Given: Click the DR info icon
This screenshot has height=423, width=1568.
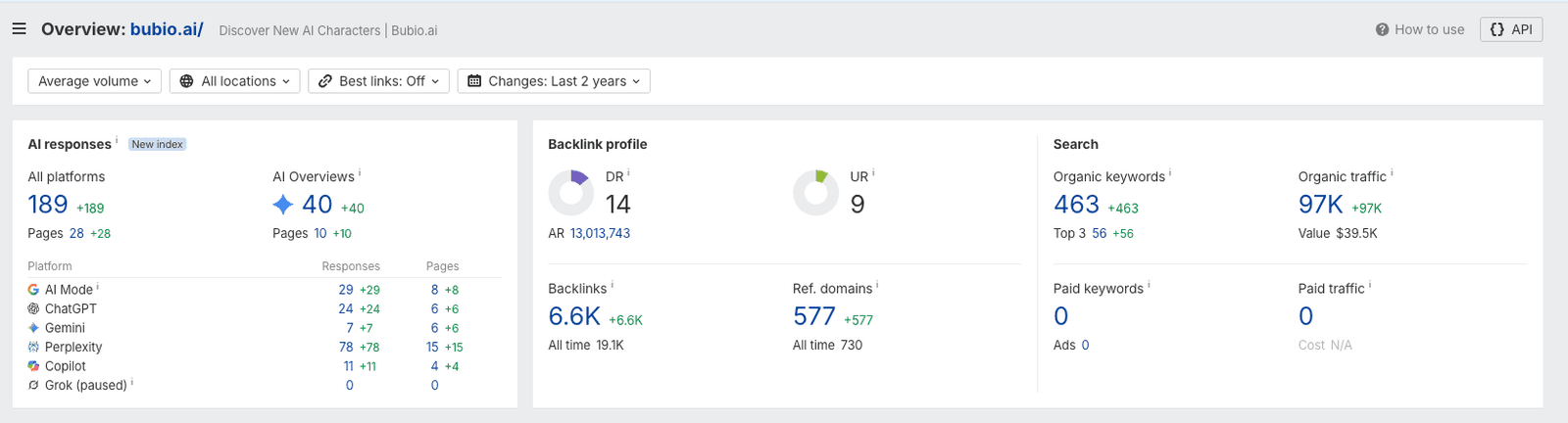Looking at the screenshot, I should [629, 173].
